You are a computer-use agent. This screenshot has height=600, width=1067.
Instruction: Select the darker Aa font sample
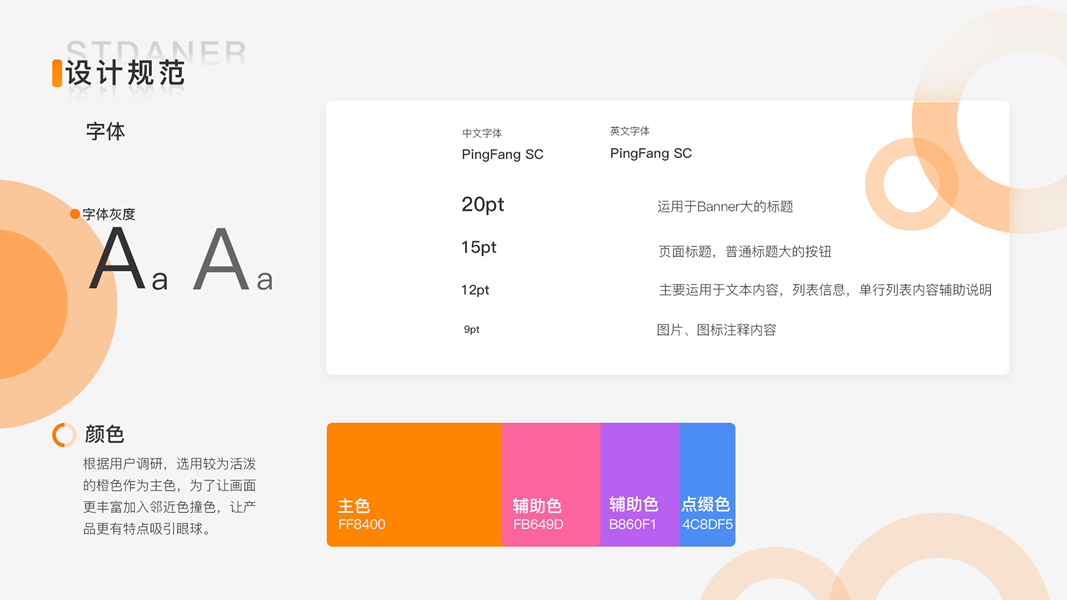point(129,259)
